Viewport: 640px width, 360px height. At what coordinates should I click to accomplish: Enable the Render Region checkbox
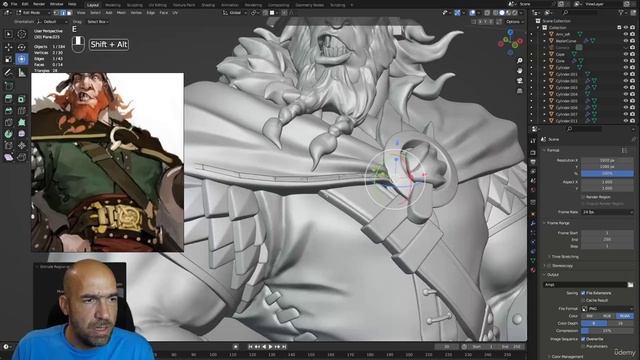[583, 197]
